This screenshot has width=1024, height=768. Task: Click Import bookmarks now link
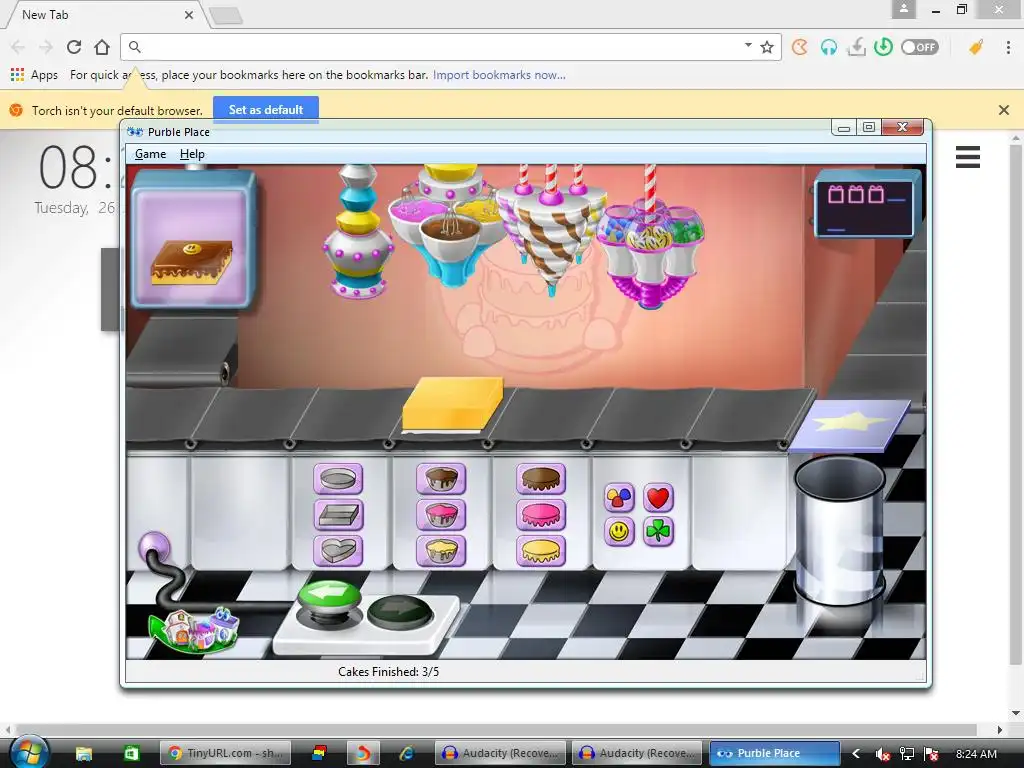pyautogui.click(x=499, y=75)
